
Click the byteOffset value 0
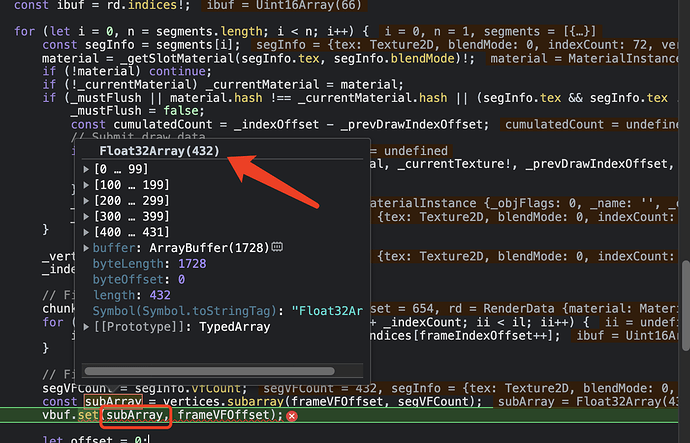(181, 279)
